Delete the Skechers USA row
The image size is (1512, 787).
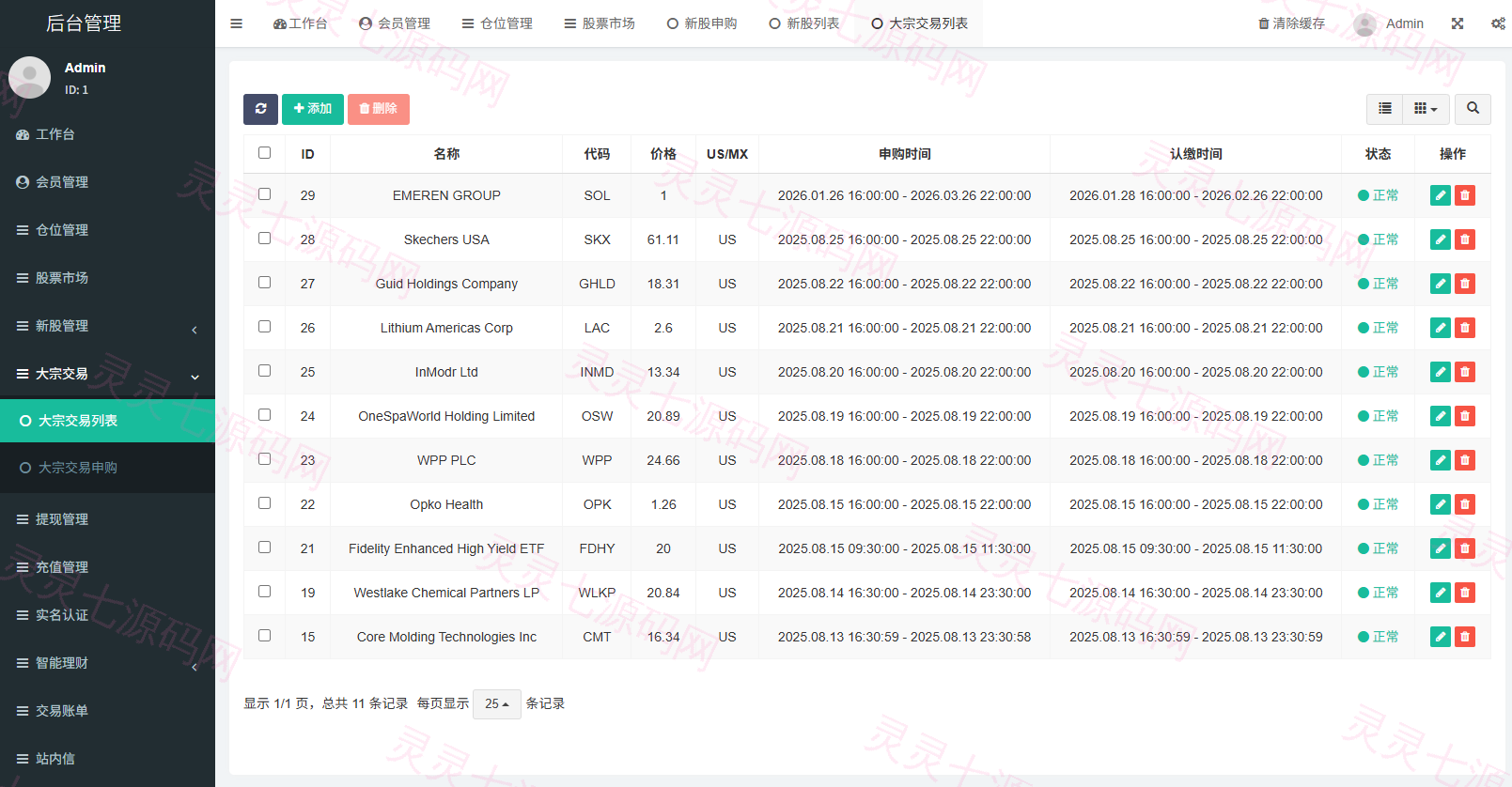pos(1464,239)
